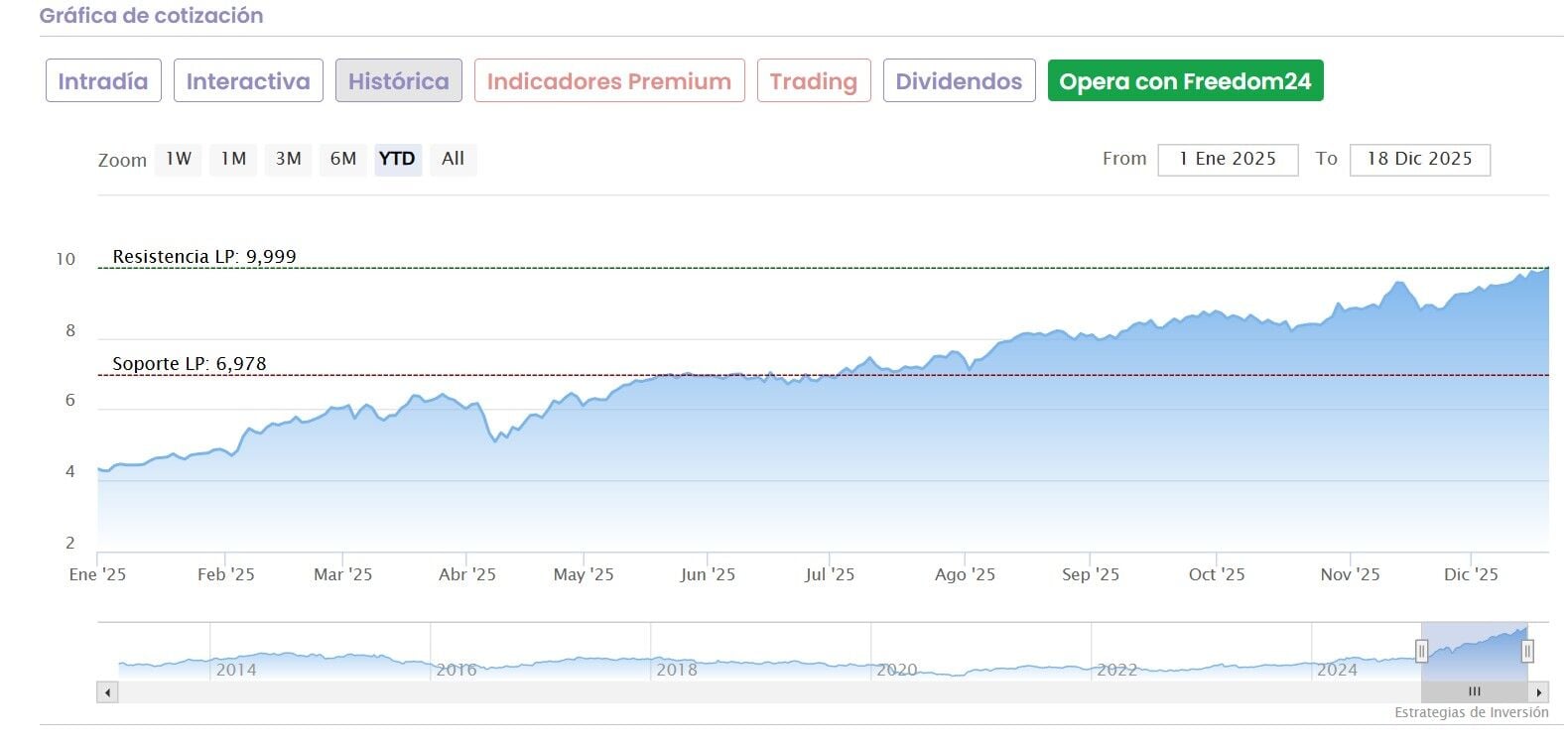The image size is (1568, 744).
Task: Select the Histórica chart tab
Action: (x=398, y=81)
